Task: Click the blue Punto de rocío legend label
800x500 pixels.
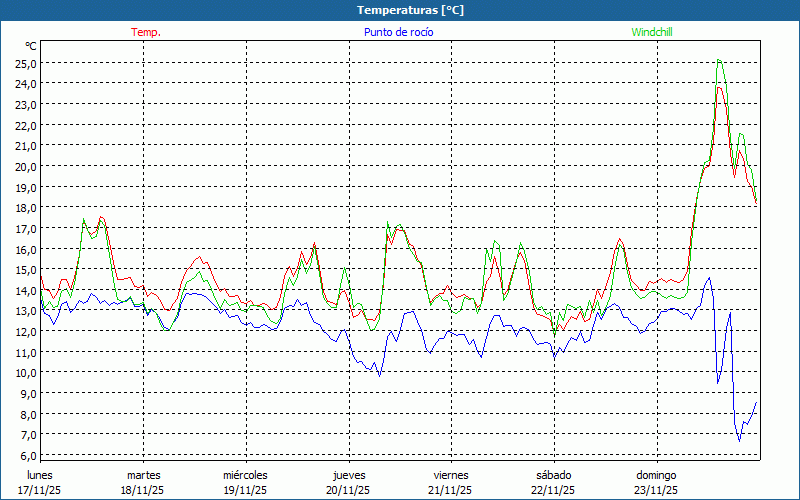Action: click(398, 32)
